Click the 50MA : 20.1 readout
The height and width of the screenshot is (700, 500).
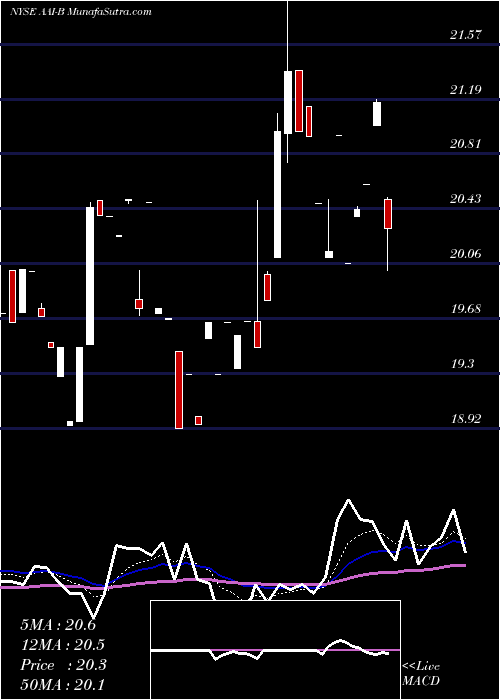pos(62,684)
